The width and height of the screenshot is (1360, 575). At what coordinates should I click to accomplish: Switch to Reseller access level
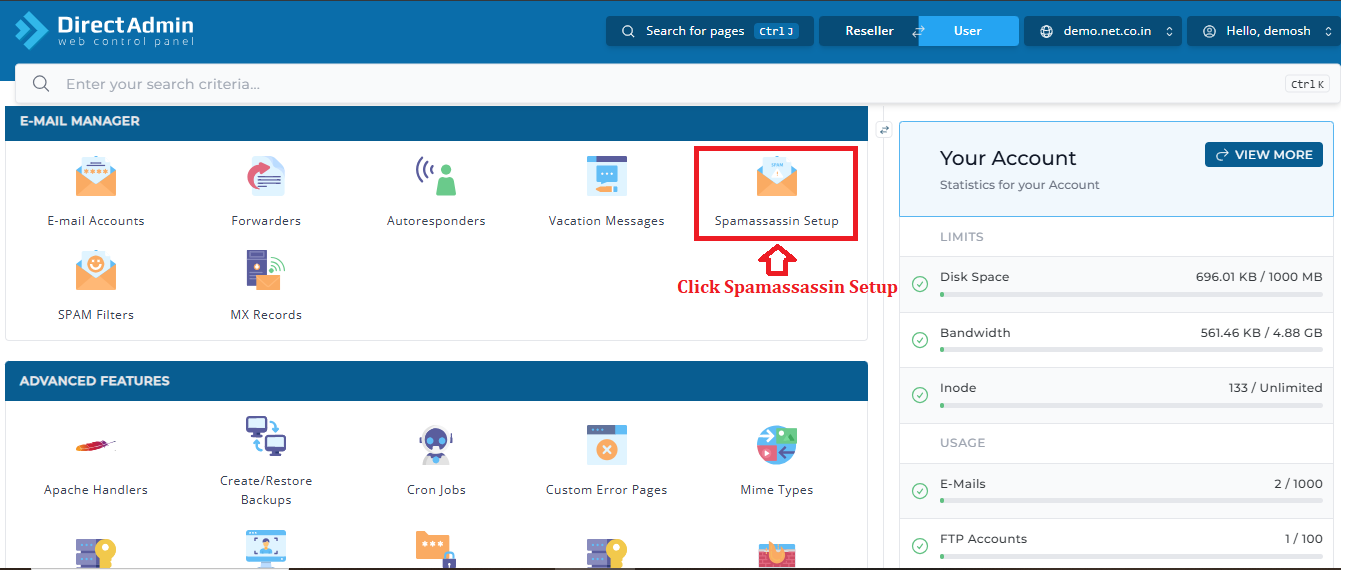(x=869, y=31)
